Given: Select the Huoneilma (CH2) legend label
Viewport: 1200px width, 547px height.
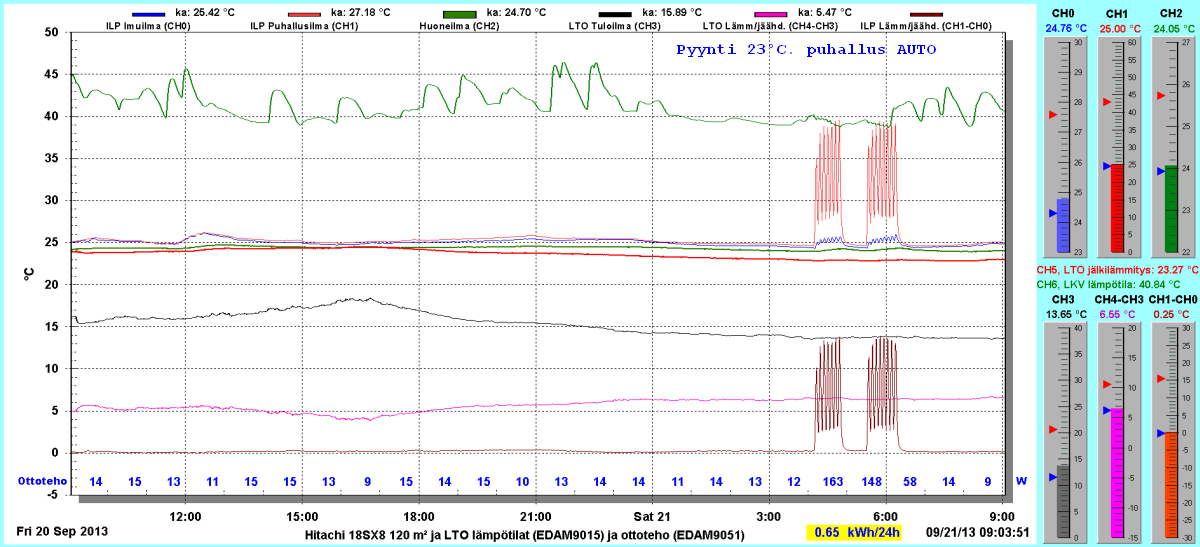Looking at the screenshot, I should coord(460,26).
